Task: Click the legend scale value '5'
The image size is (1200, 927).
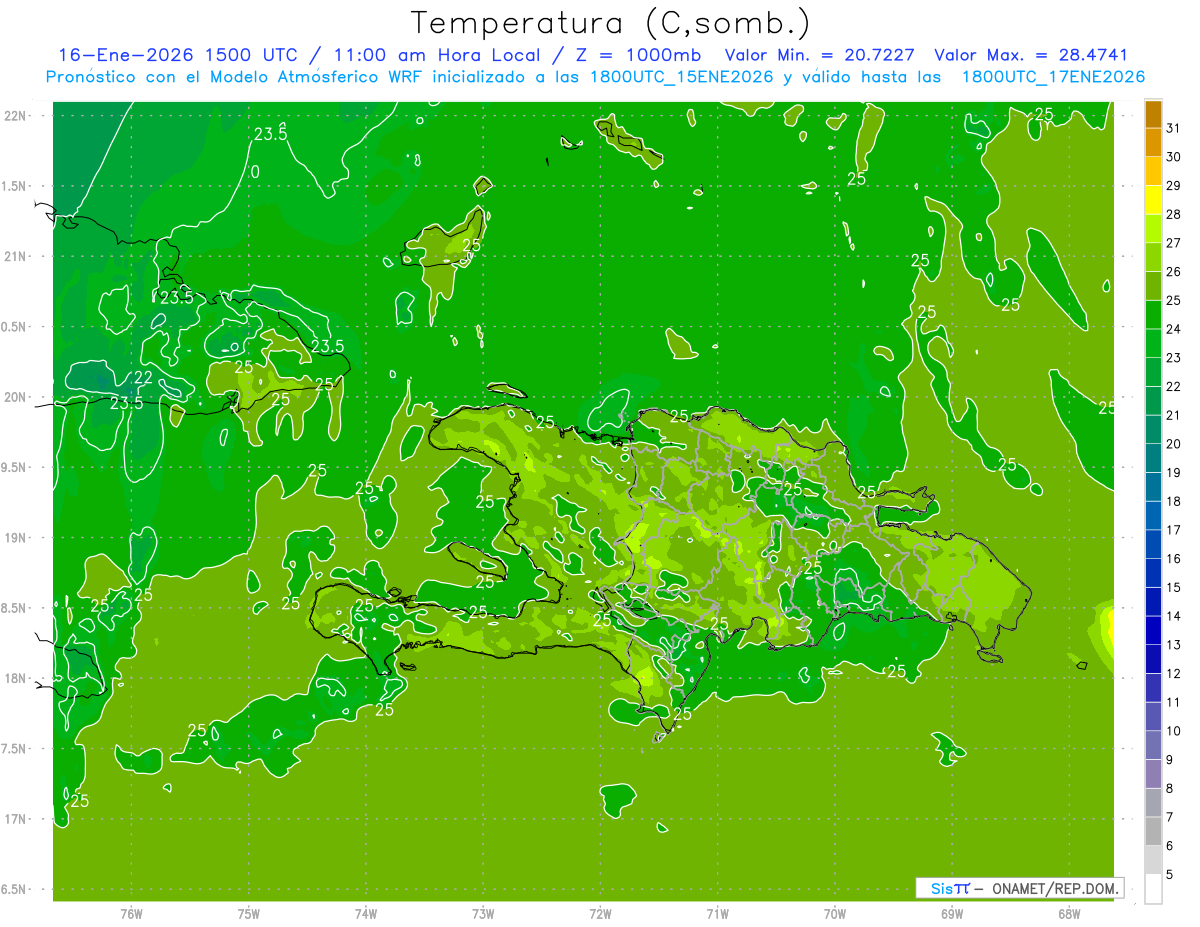Action: coord(1170,875)
